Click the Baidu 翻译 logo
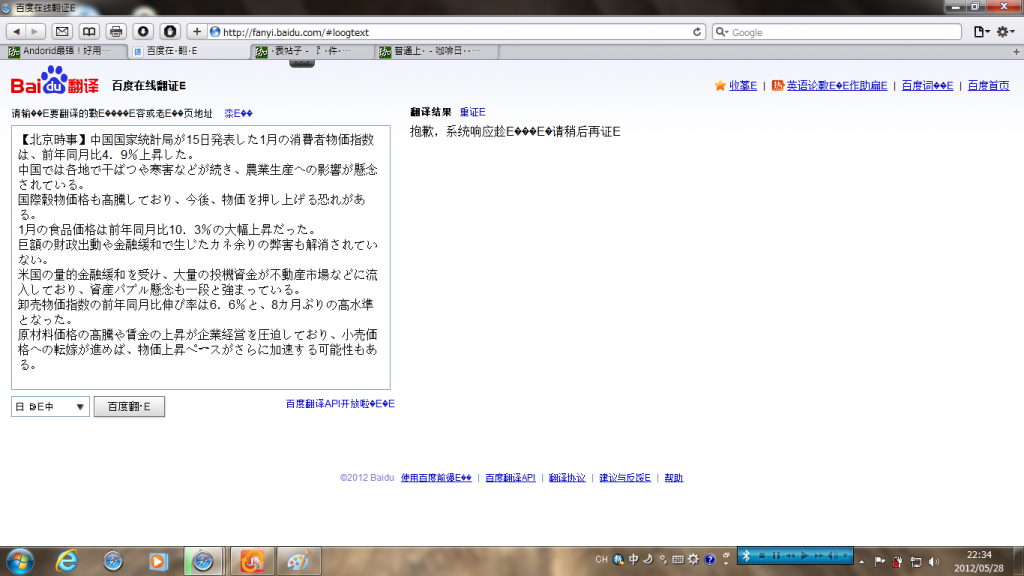1024x576 pixels. pyautogui.click(x=55, y=80)
